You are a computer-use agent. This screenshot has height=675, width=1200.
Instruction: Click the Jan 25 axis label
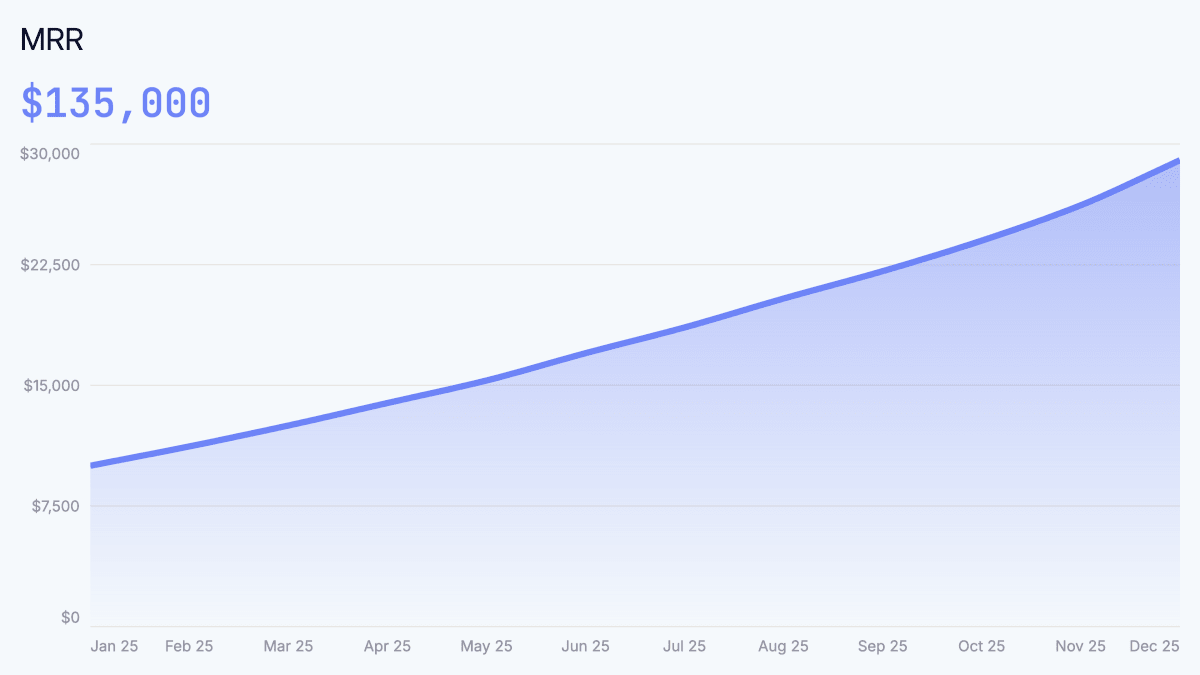(x=114, y=646)
